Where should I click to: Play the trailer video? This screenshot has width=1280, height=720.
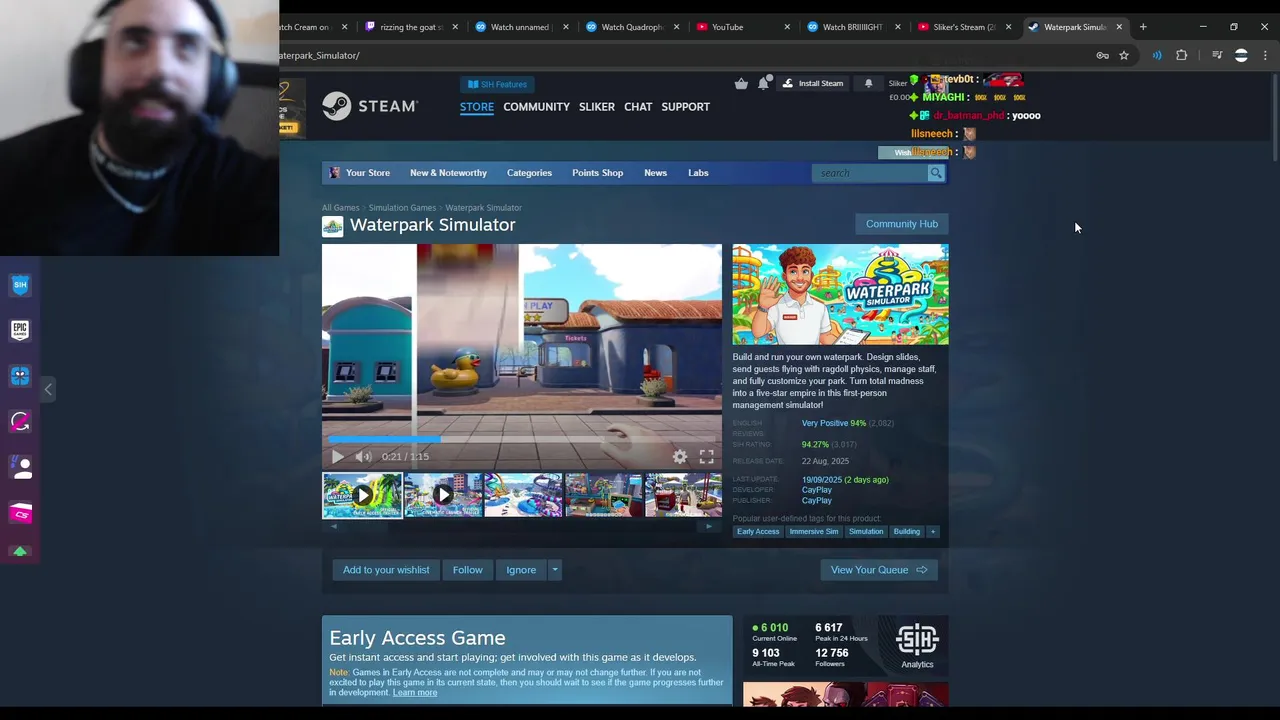338,457
